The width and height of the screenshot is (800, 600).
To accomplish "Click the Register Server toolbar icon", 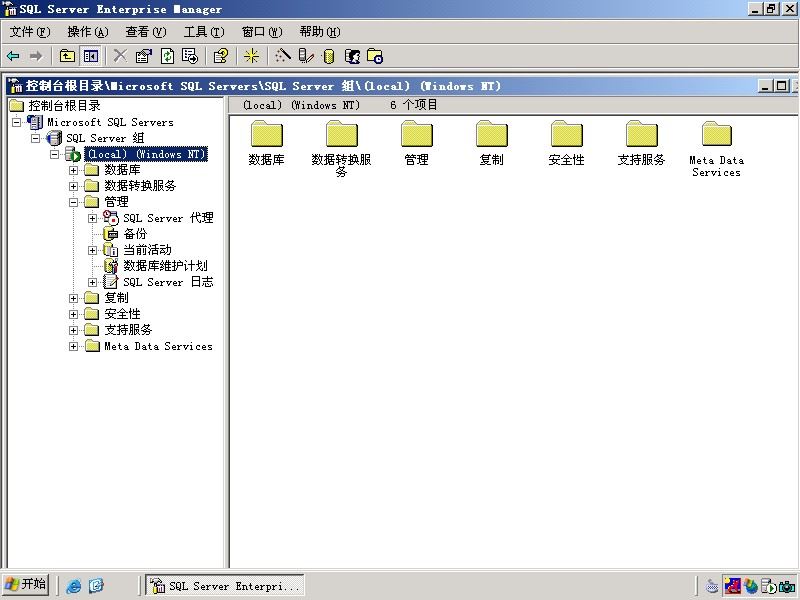I will point(306,56).
